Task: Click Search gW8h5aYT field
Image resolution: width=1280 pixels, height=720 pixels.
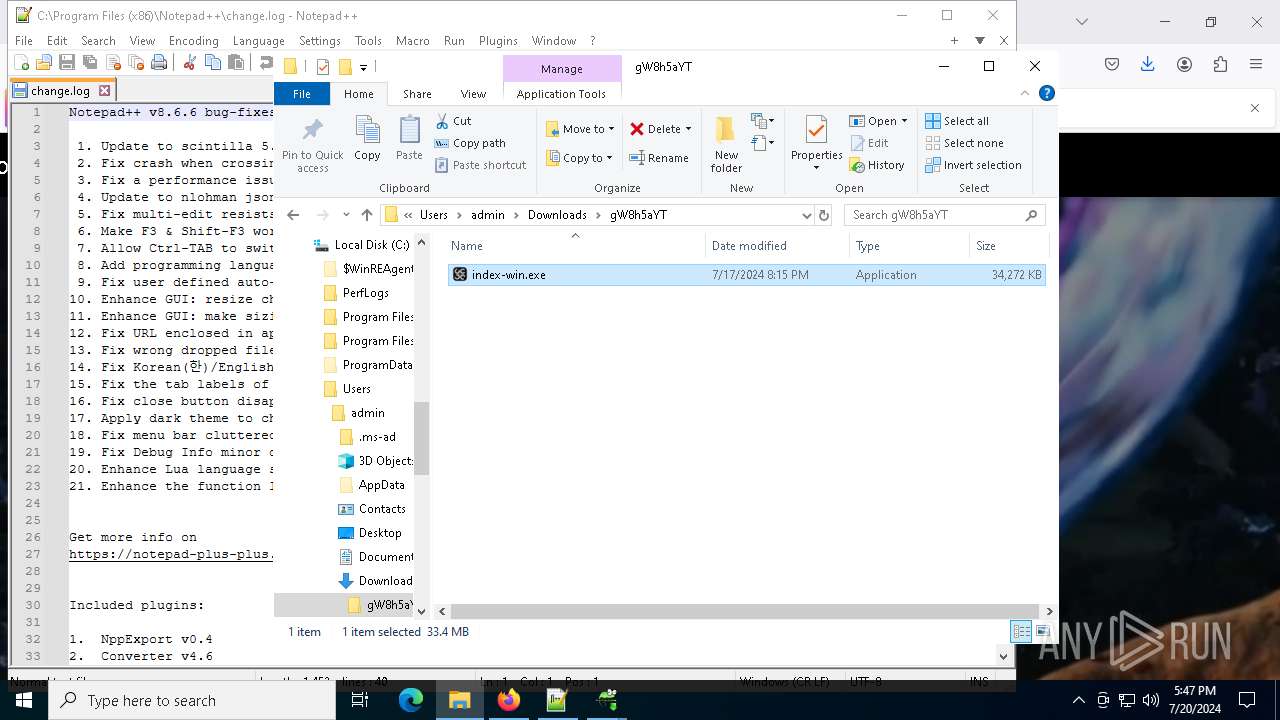Action: [945, 215]
